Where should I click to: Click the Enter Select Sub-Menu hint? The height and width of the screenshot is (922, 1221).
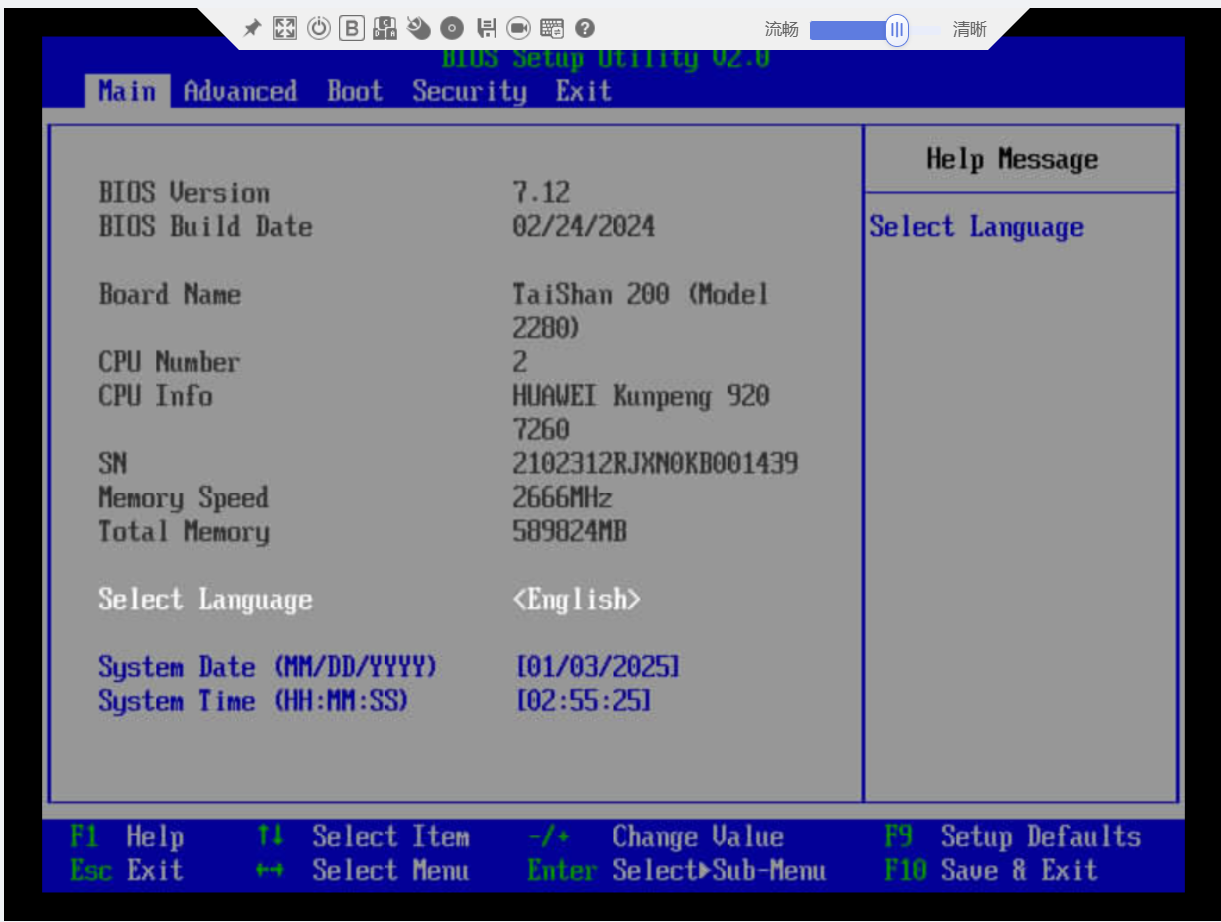click(x=677, y=871)
